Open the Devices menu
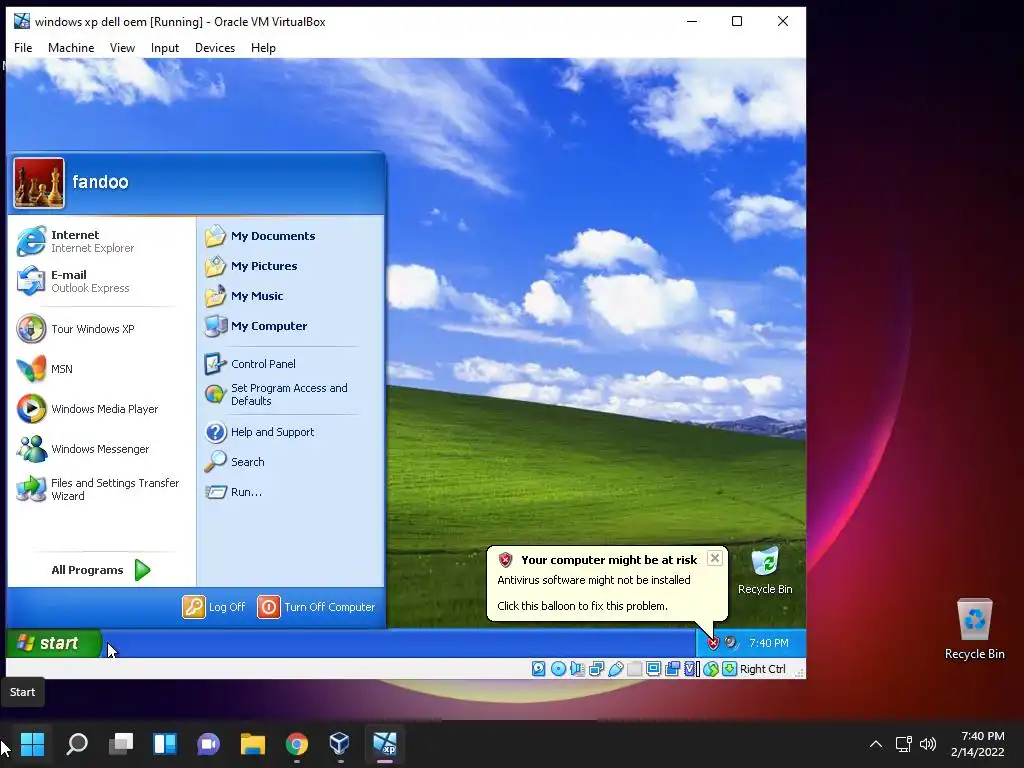Viewport: 1024px width, 768px height. tap(215, 48)
